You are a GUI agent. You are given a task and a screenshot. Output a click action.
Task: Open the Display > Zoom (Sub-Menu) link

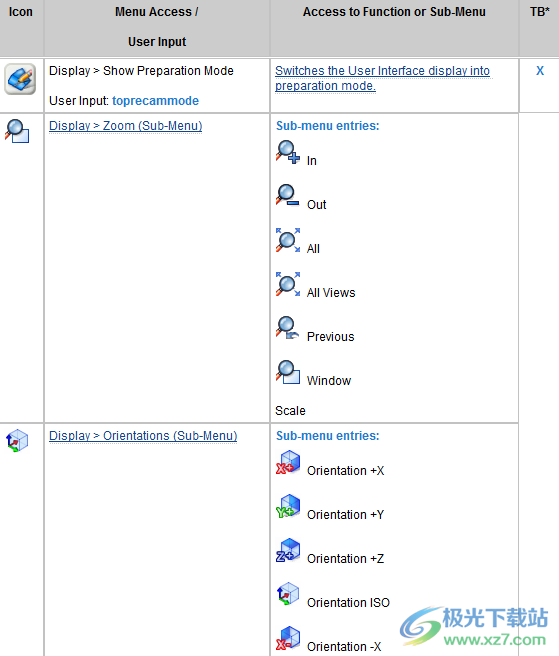[x=126, y=126]
